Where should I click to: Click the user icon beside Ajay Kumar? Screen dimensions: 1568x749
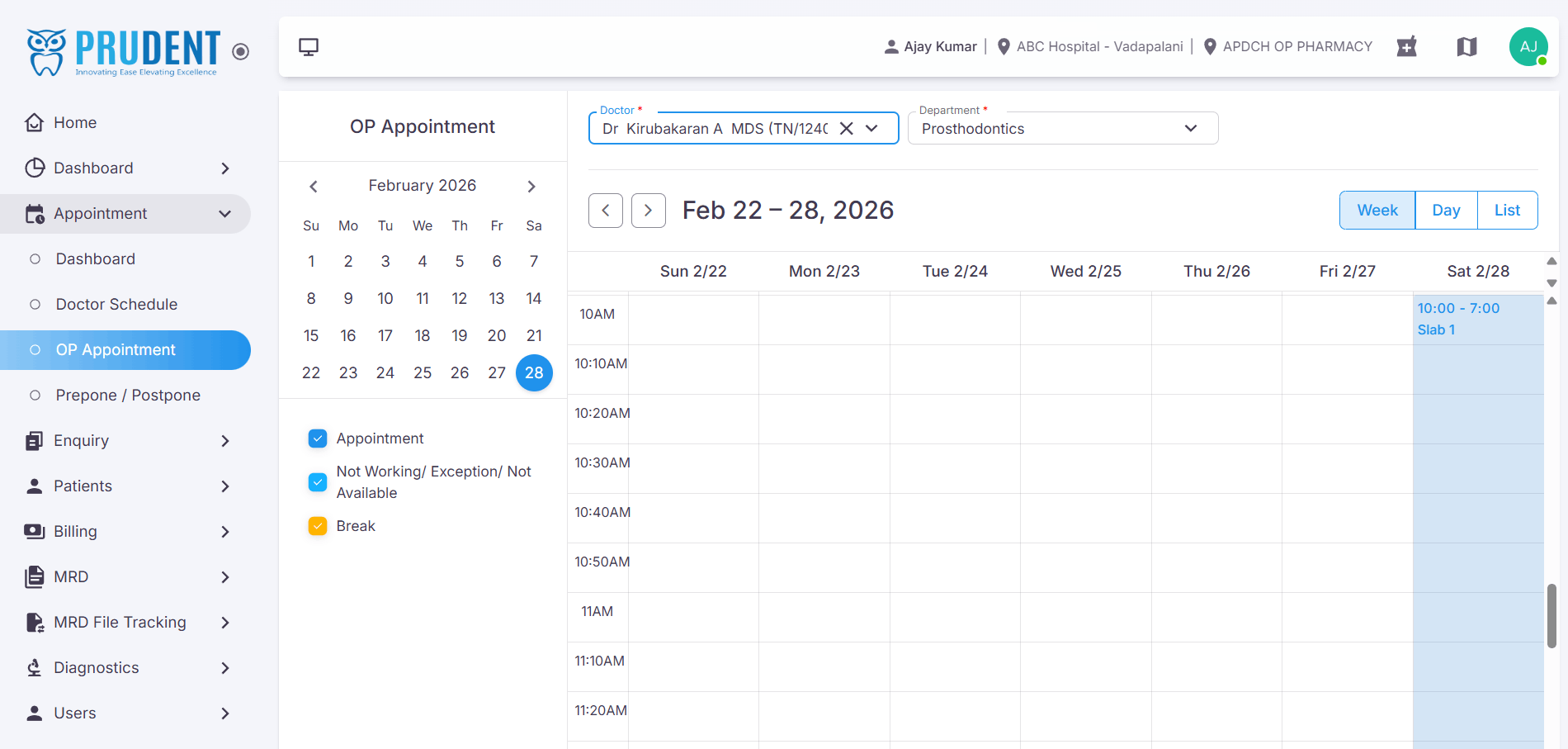[x=891, y=47]
